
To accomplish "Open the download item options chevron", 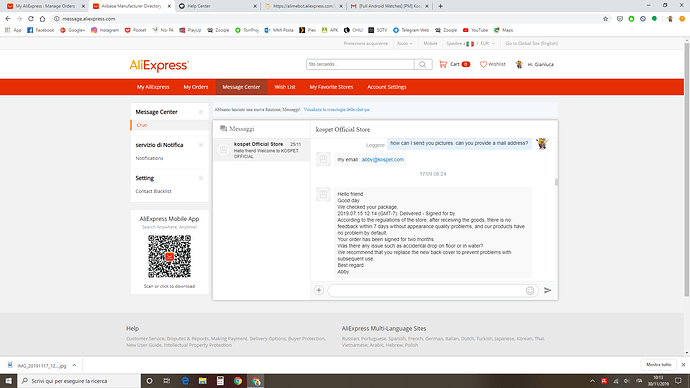I will (74, 365).
